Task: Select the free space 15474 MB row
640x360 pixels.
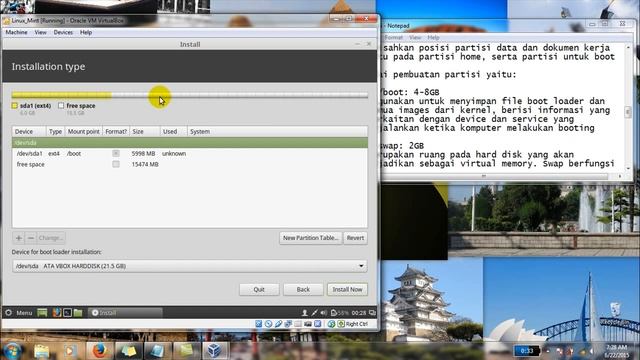Action: [190, 164]
